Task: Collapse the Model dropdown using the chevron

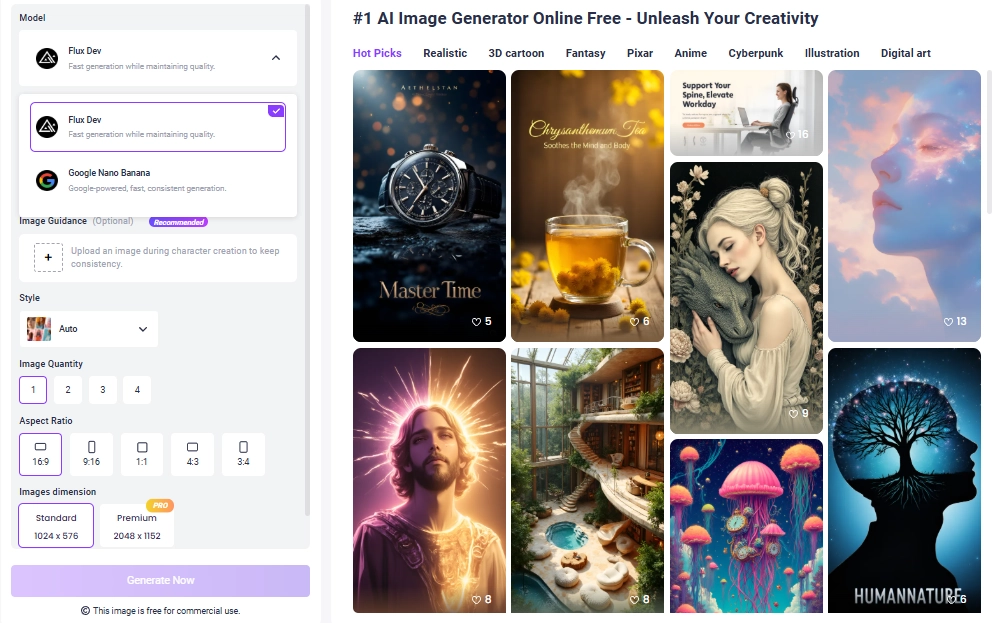Action: pos(276,58)
